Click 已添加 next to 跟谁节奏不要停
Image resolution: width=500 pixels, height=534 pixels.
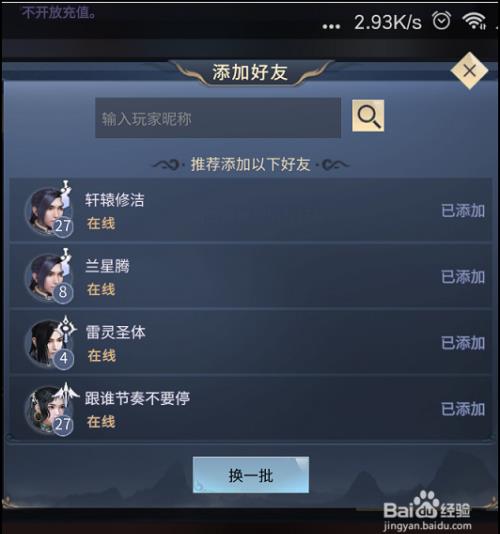463,409
